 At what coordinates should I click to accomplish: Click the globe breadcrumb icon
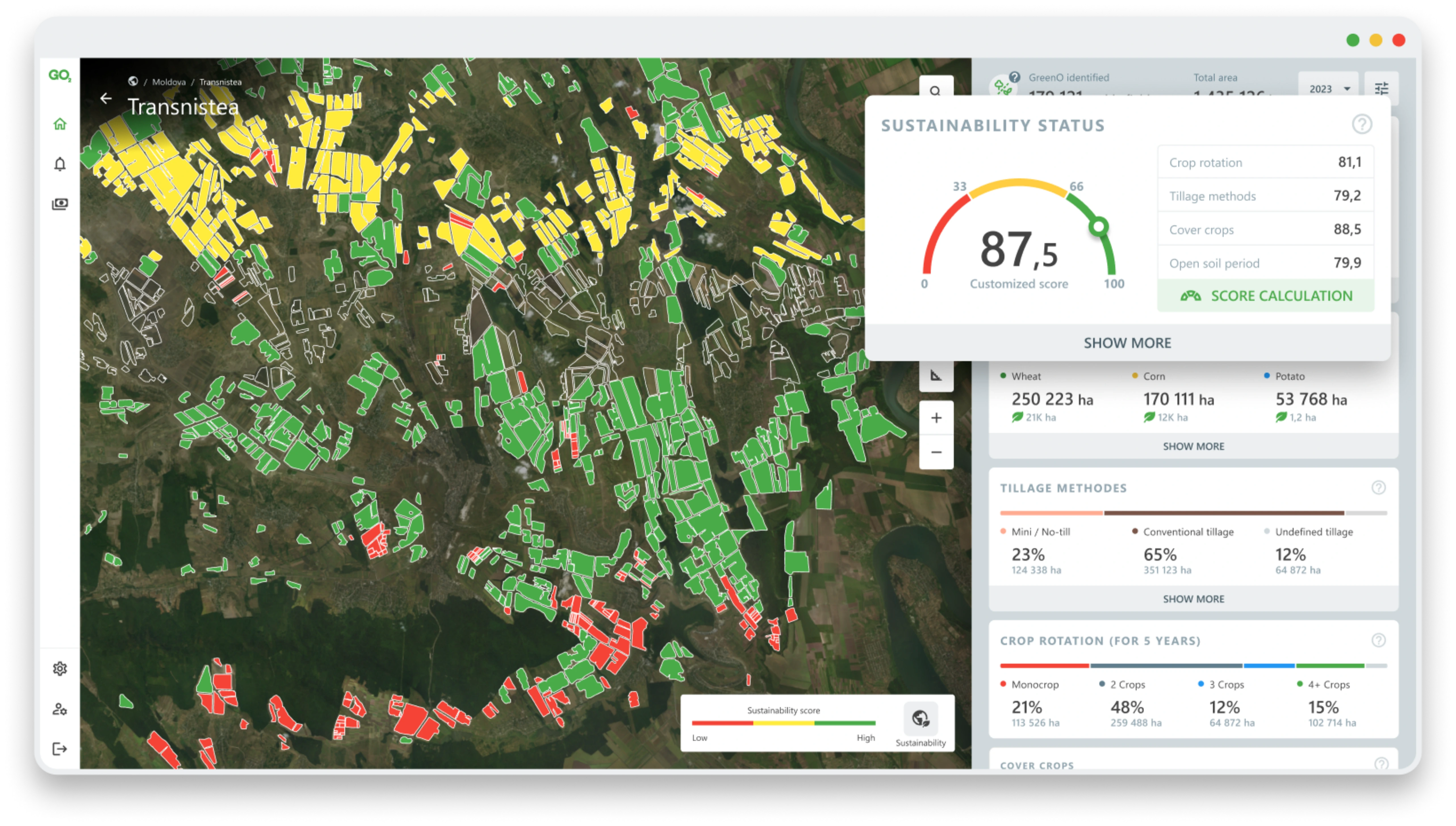pos(133,81)
